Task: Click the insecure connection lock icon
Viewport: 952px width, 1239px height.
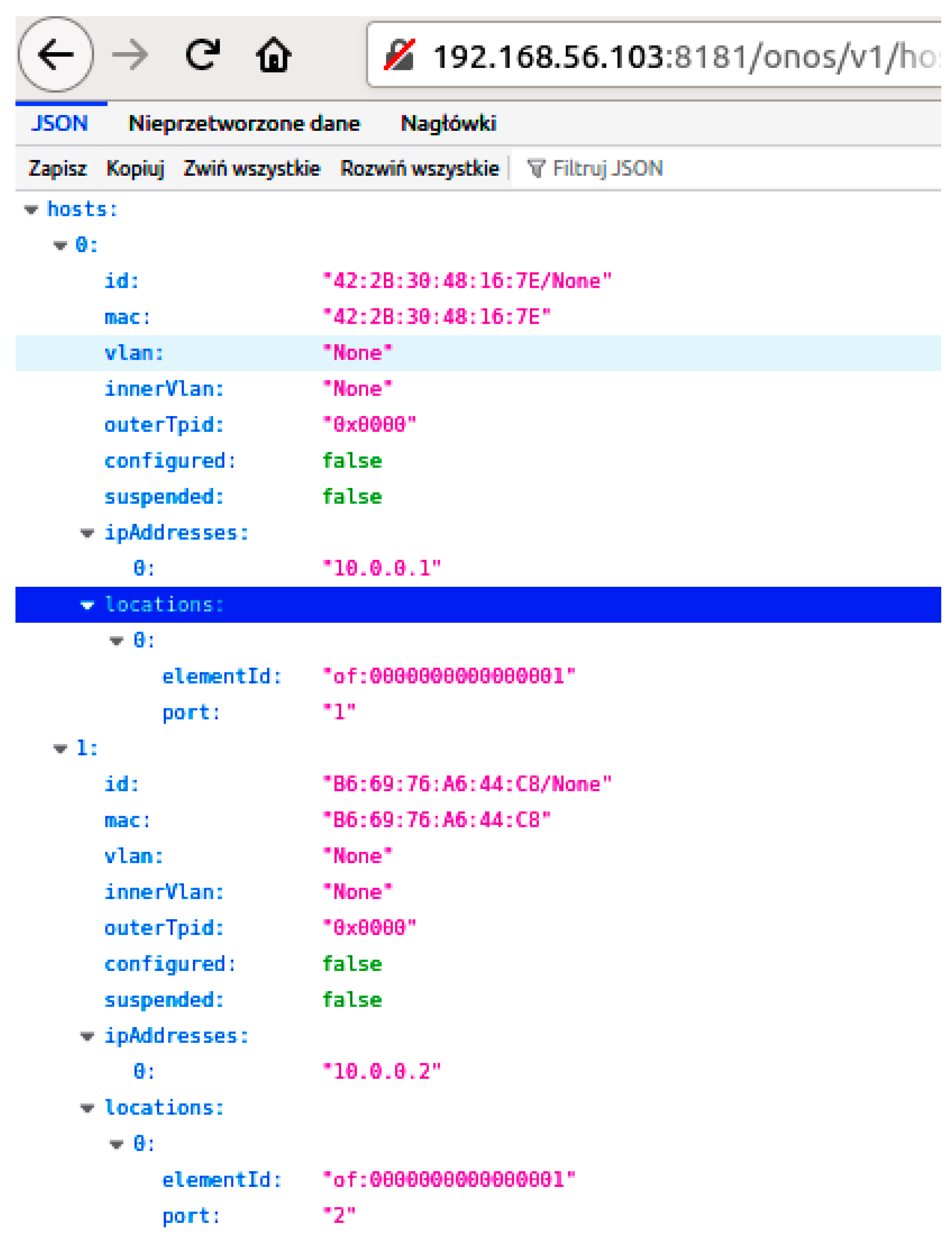Action: [x=400, y=56]
